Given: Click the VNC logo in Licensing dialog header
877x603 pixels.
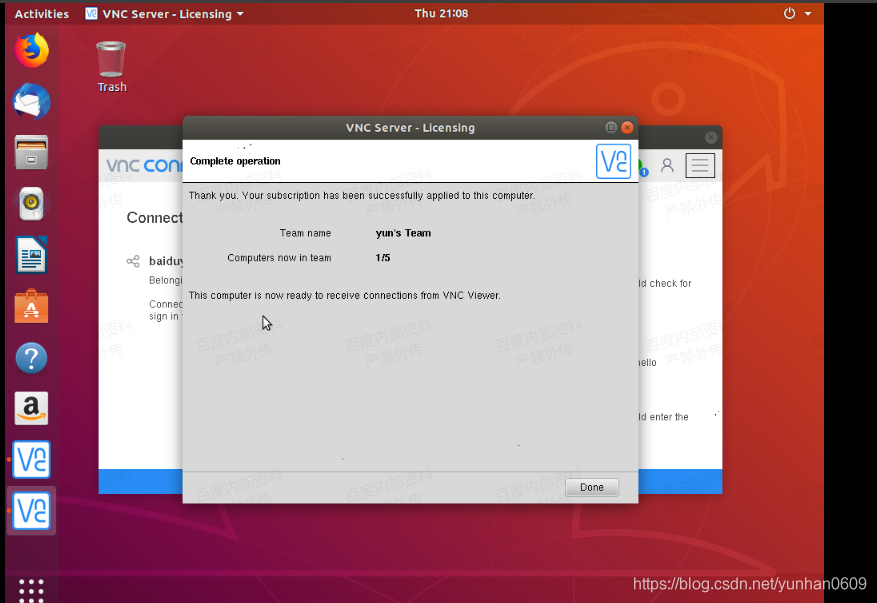Looking at the screenshot, I should 613,161.
